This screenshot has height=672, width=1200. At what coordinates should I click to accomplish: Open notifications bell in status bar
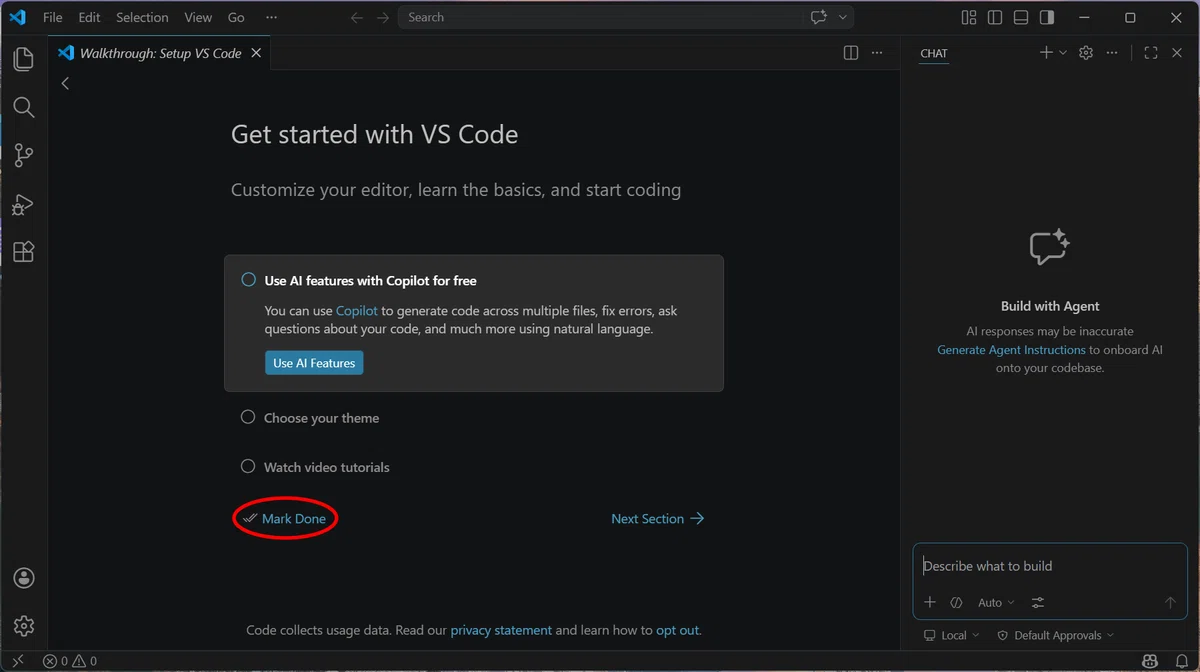pos(1181,661)
